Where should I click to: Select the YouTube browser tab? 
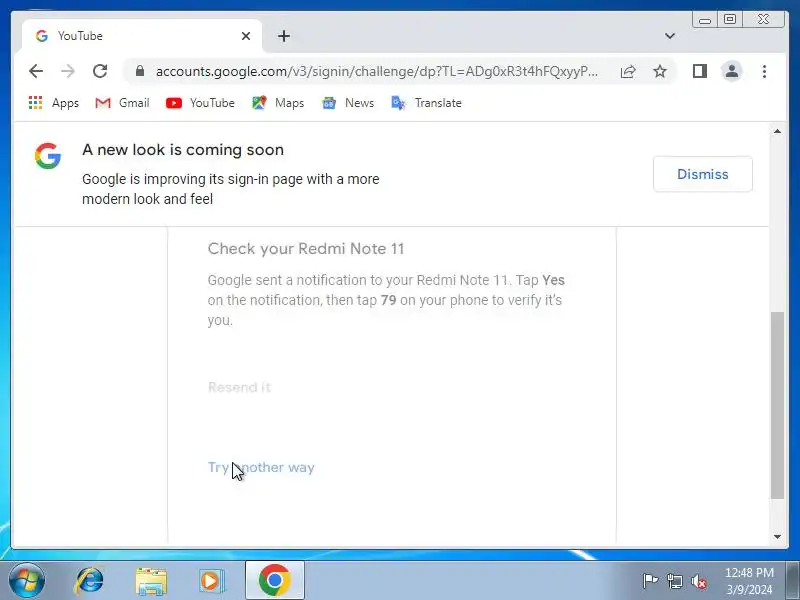coord(142,36)
